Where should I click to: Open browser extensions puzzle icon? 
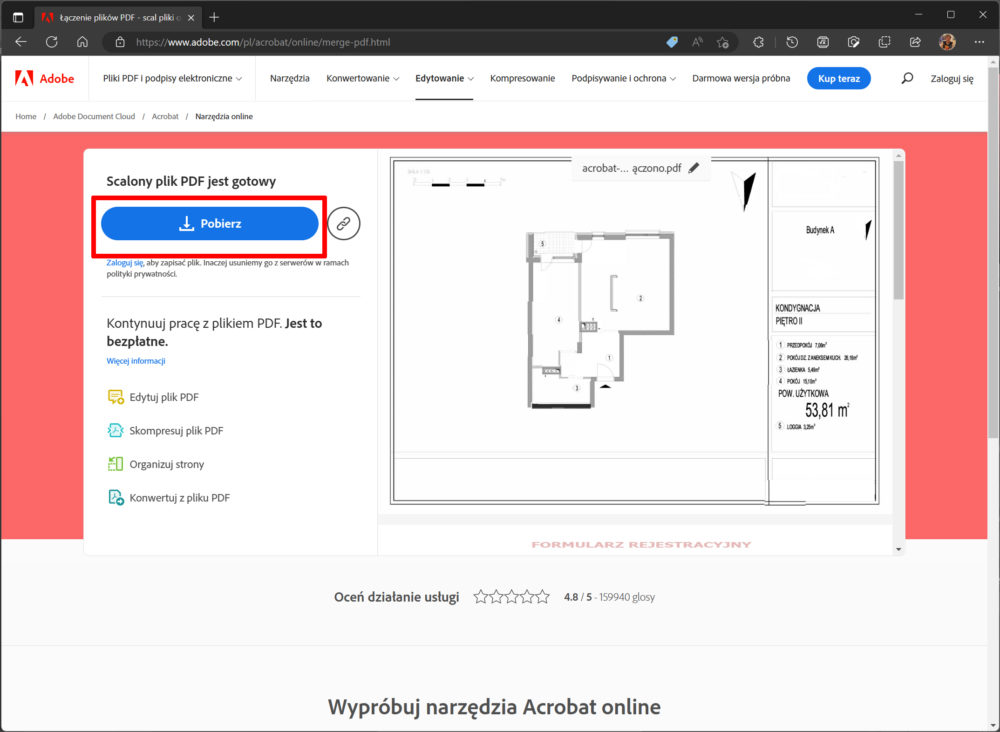click(758, 42)
